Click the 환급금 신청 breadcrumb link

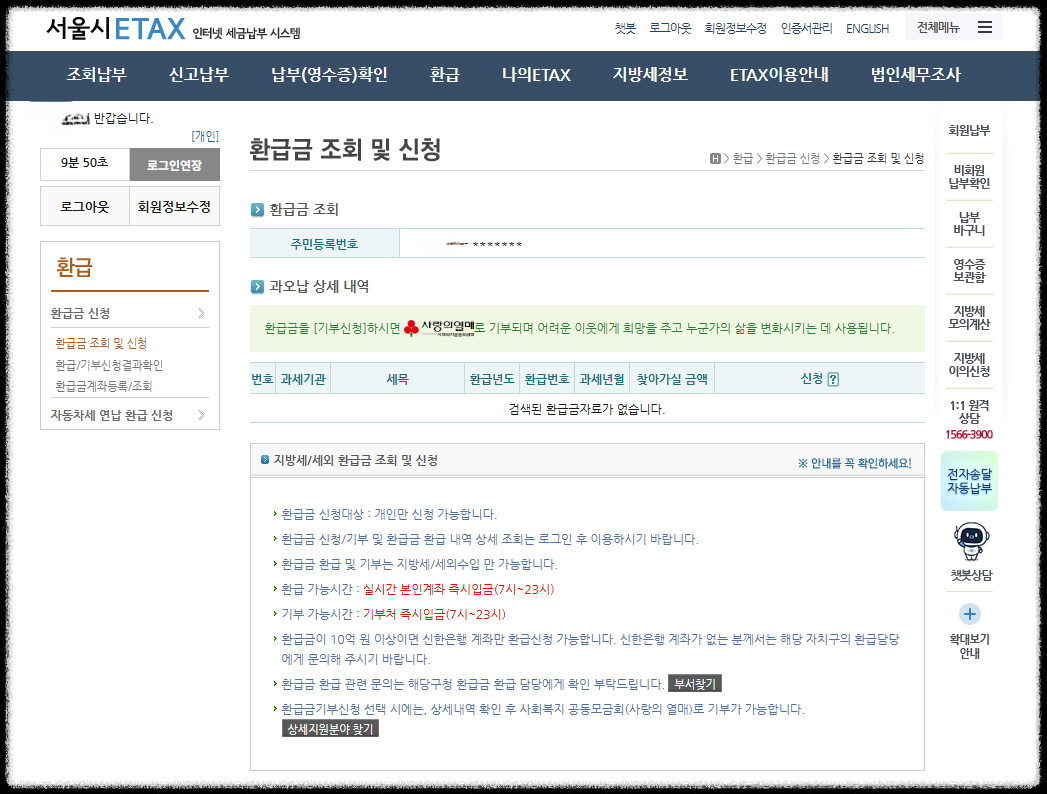792,158
